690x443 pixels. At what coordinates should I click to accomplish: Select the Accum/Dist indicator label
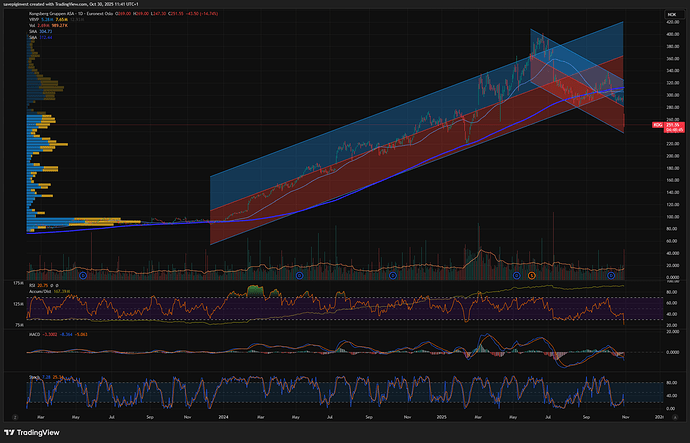pos(42,290)
